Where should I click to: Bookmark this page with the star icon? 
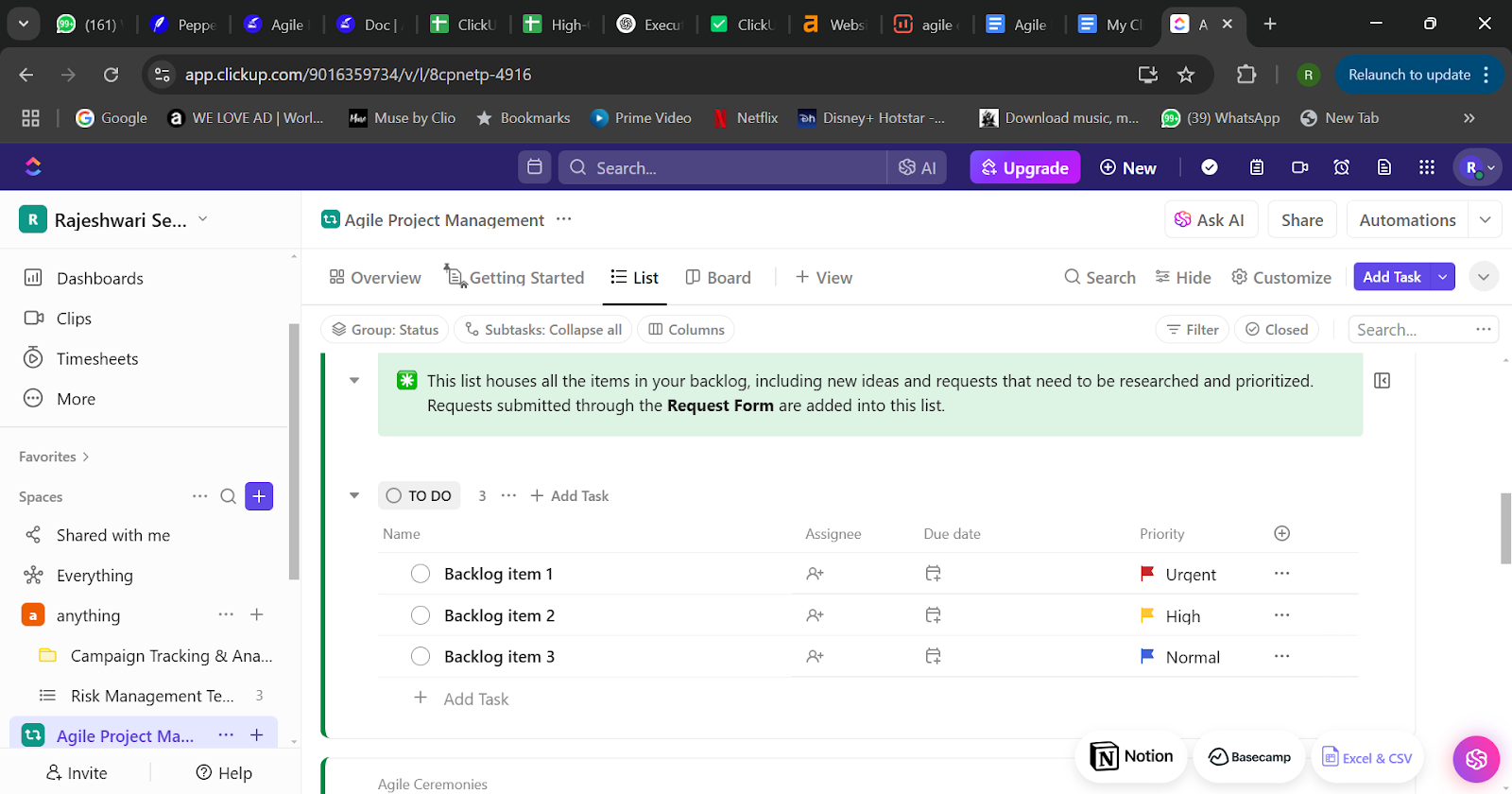(x=1186, y=75)
